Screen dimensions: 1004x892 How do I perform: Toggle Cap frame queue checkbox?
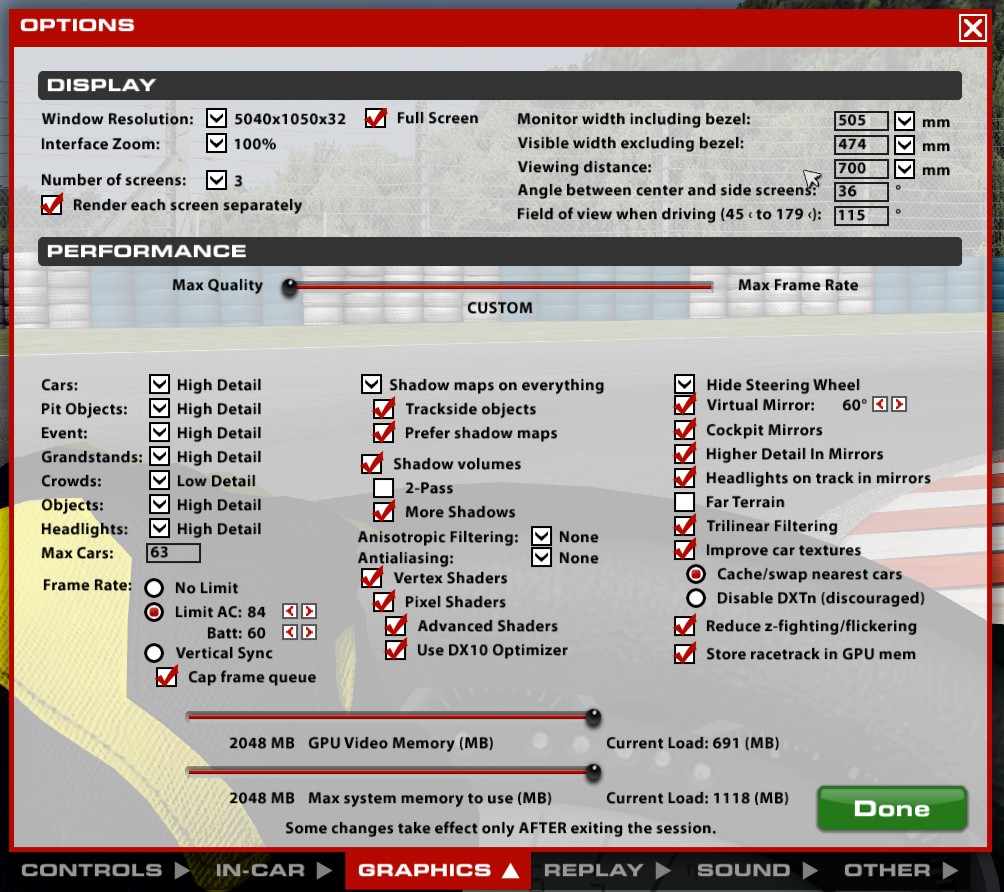coord(166,676)
